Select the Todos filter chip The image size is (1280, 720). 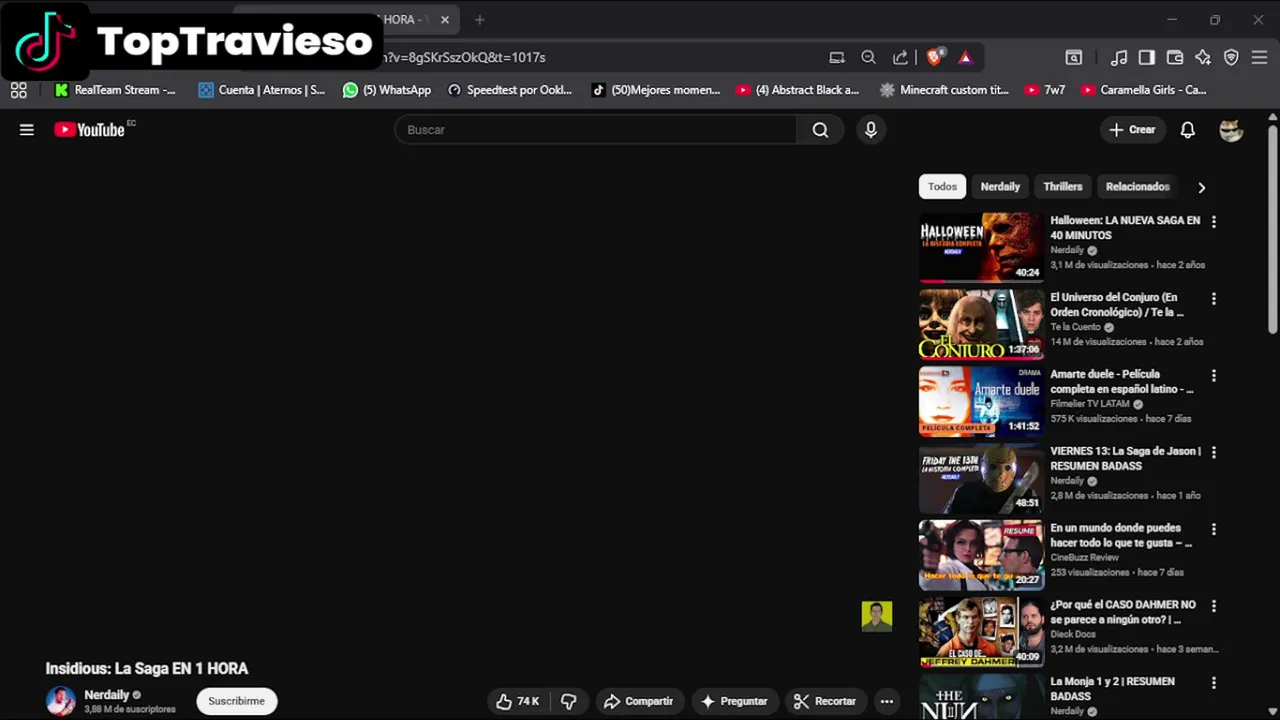click(942, 187)
